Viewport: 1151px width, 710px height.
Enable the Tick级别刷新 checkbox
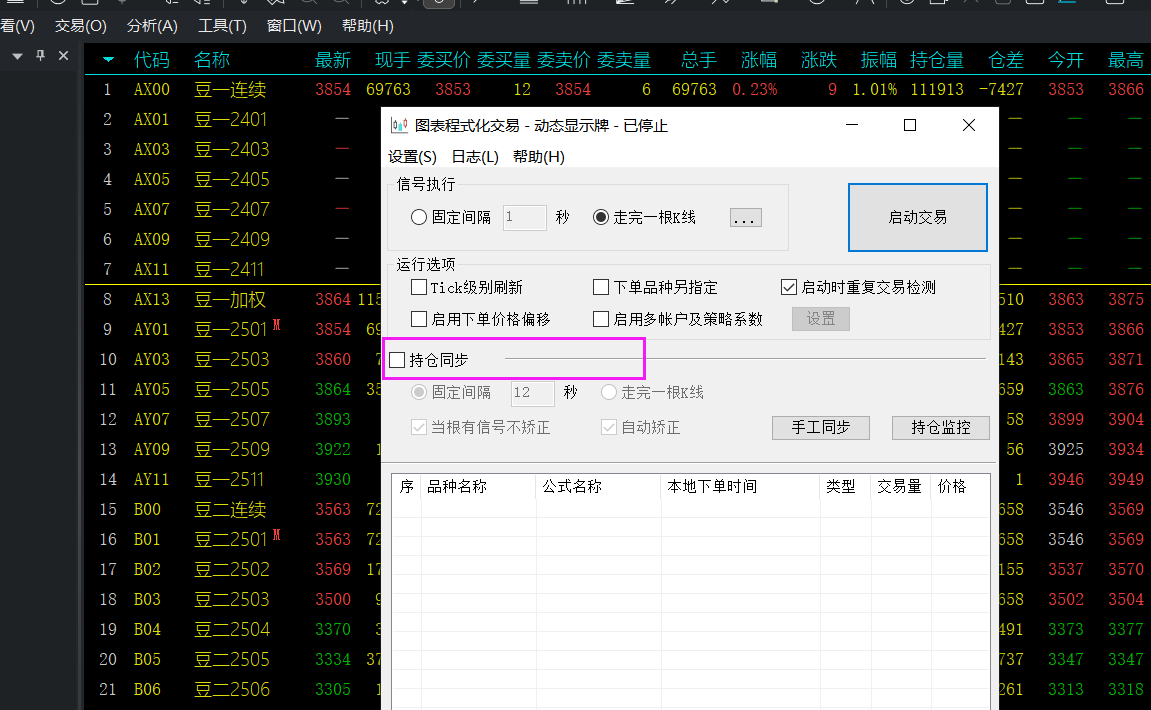pos(420,288)
